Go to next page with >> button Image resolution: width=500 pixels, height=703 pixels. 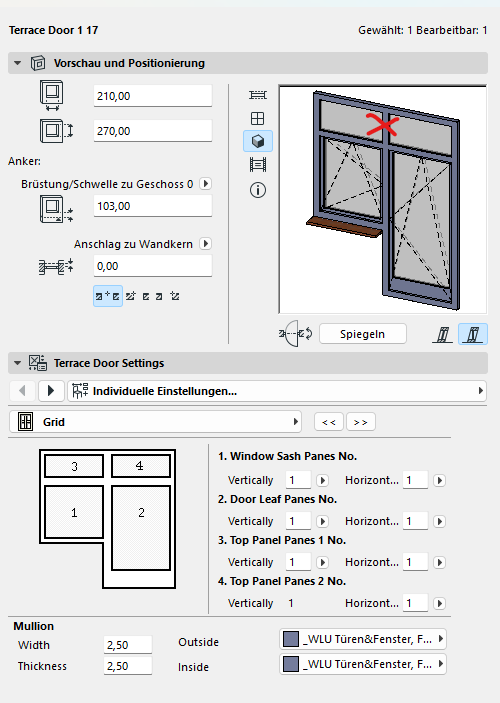(361, 422)
